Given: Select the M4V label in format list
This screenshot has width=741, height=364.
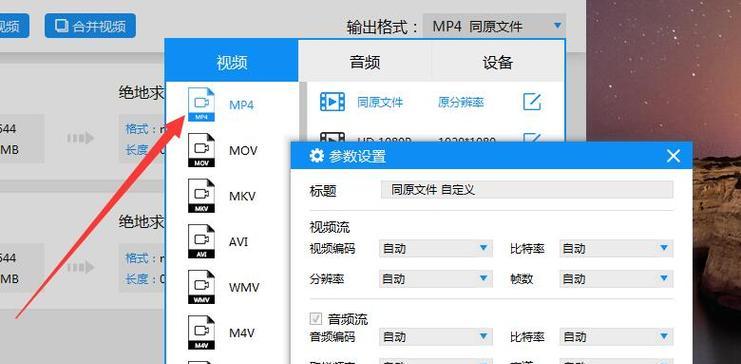Looking at the screenshot, I should click(x=242, y=332).
